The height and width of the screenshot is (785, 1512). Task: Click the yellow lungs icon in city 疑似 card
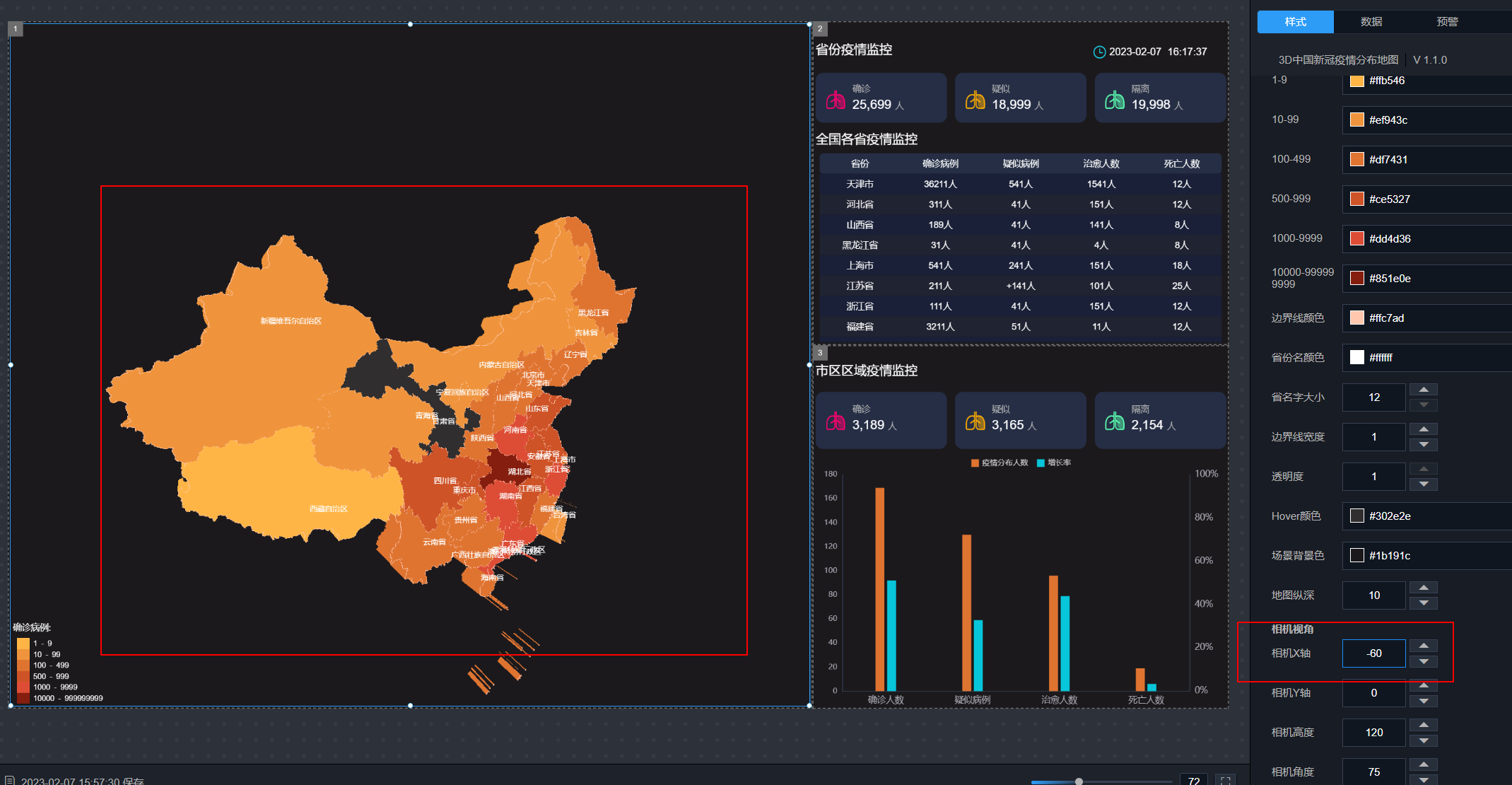tap(975, 421)
